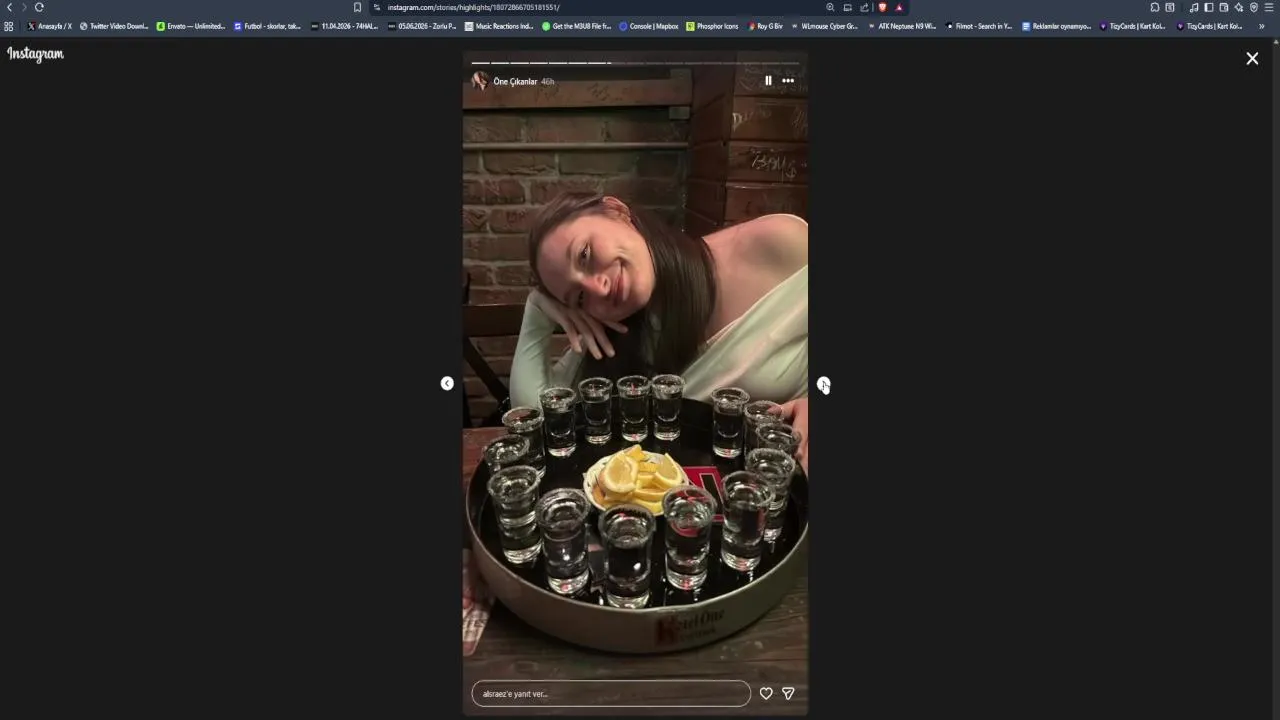Click the Instagram logo
Screen dimensions: 1280x720
35,54
